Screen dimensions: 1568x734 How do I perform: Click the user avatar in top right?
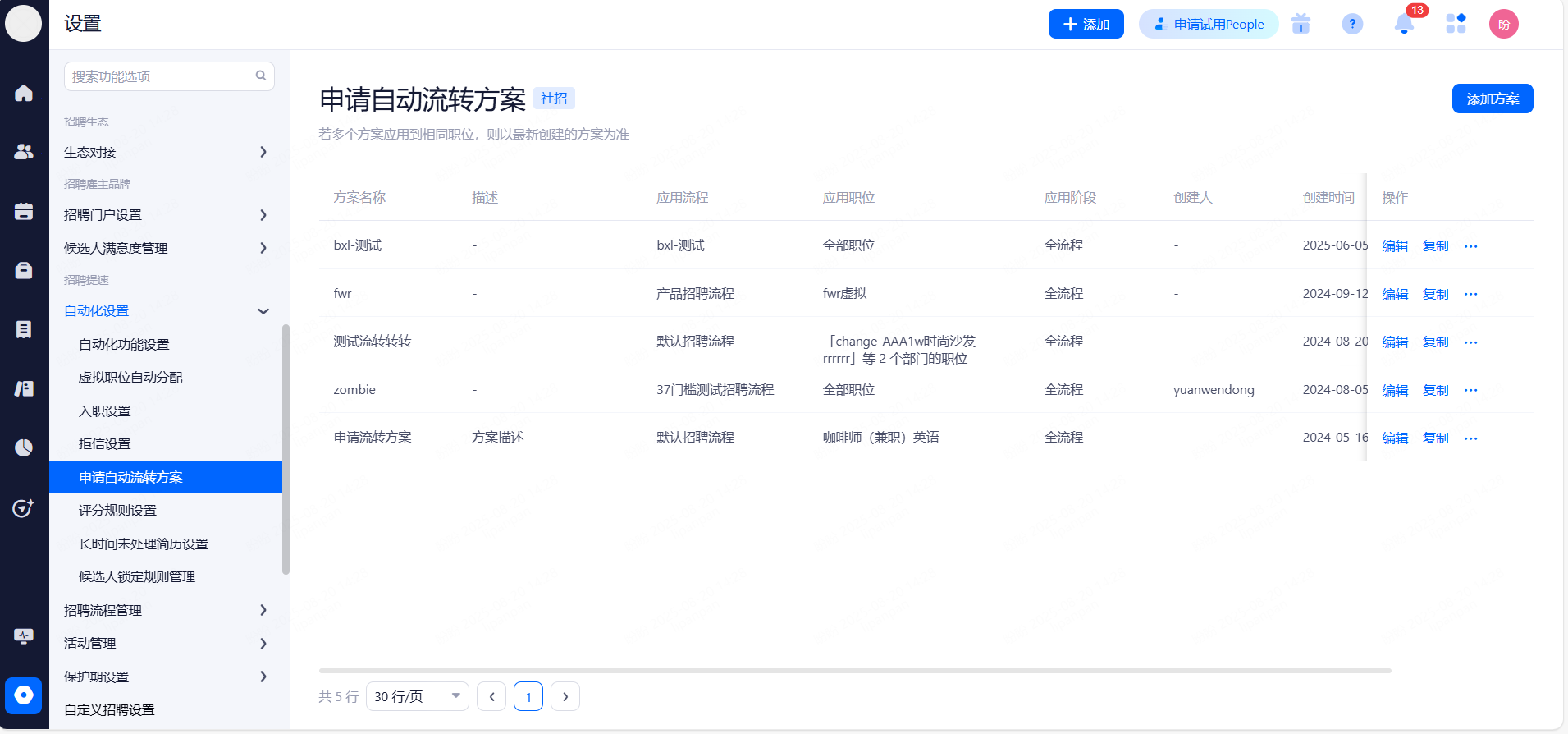tap(1503, 25)
